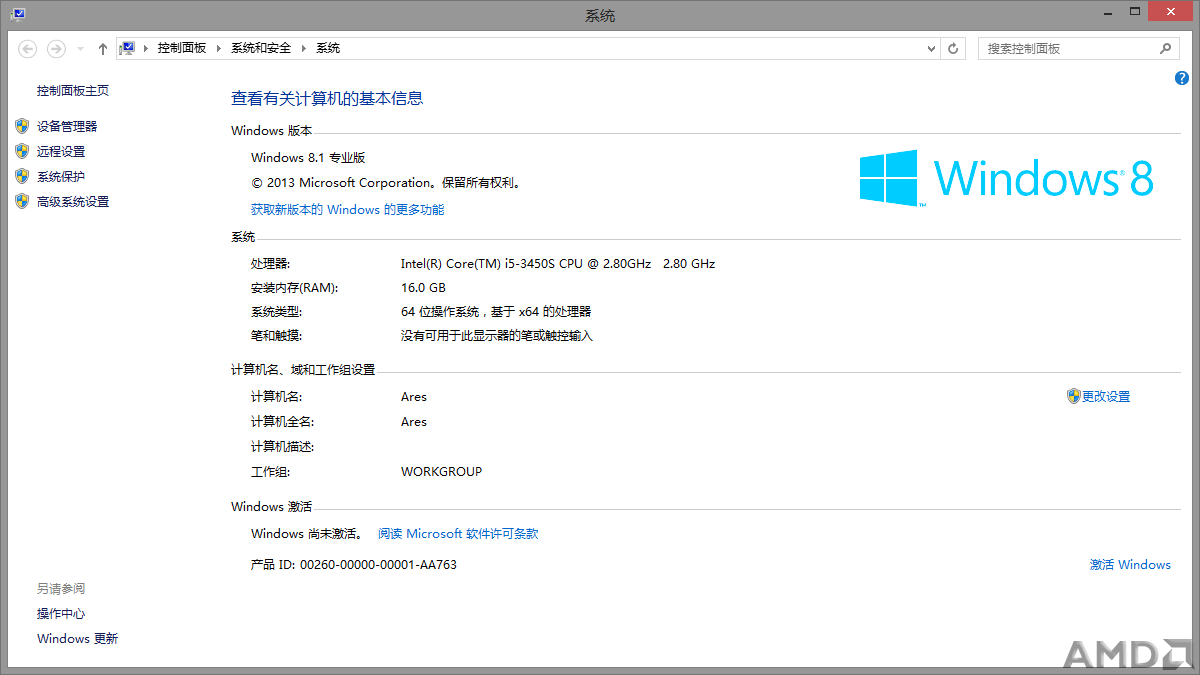Click Windows 8.1 专业版 text
Image resolution: width=1200 pixels, height=675 pixels.
point(308,158)
